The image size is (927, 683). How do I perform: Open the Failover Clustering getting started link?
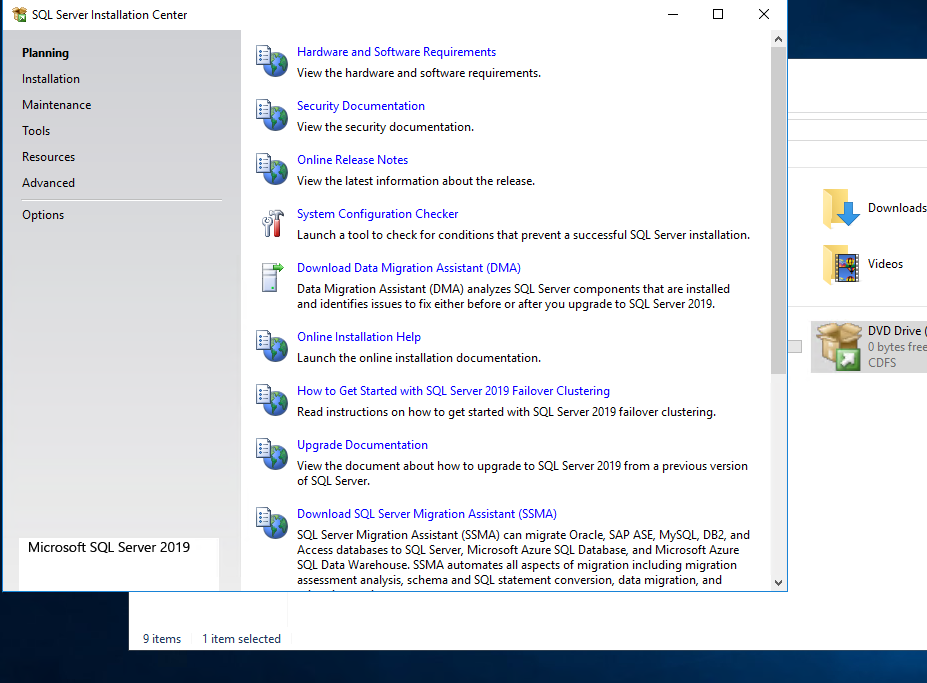click(453, 391)
